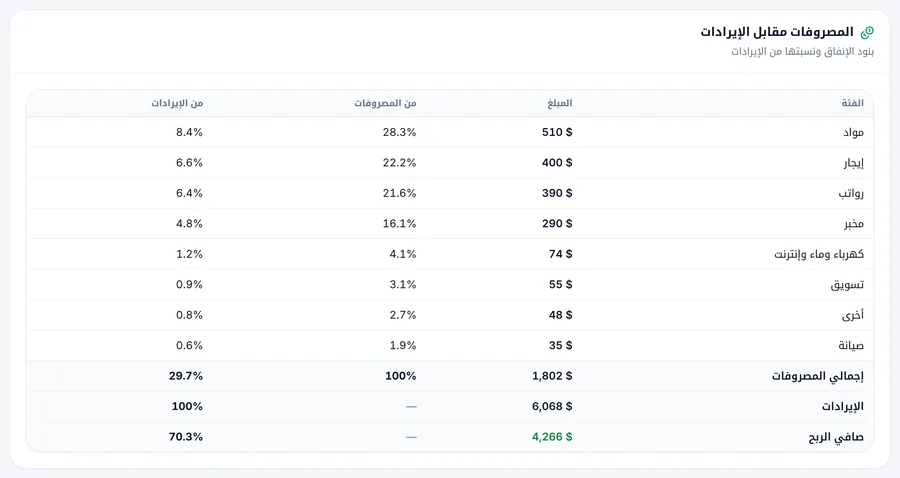Click the 1.9% cell

(x=403, y=345)
